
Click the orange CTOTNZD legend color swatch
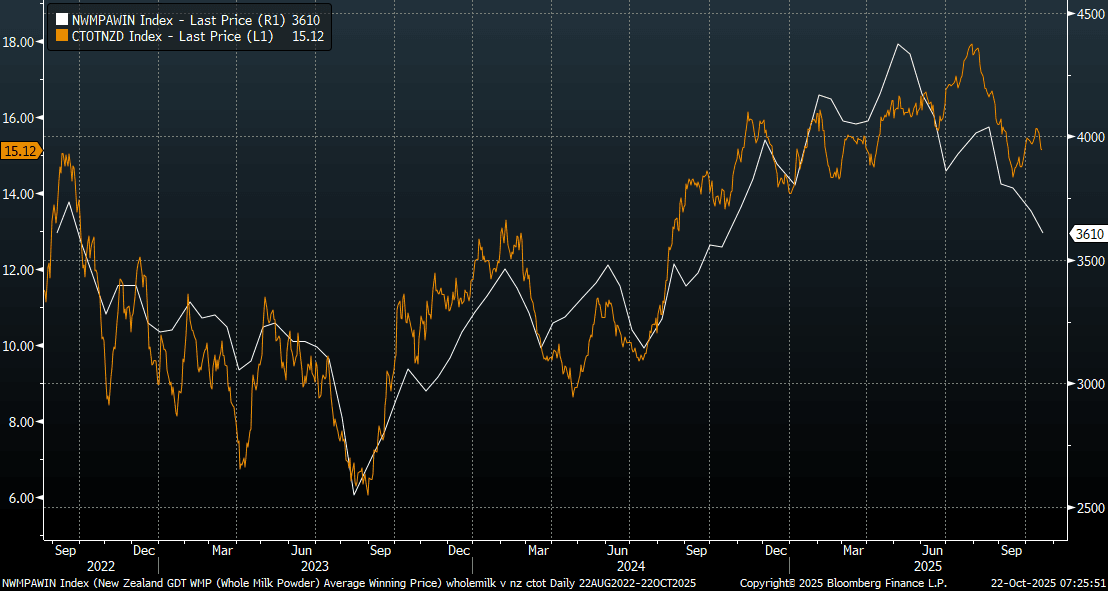click(x=62, y=35)
